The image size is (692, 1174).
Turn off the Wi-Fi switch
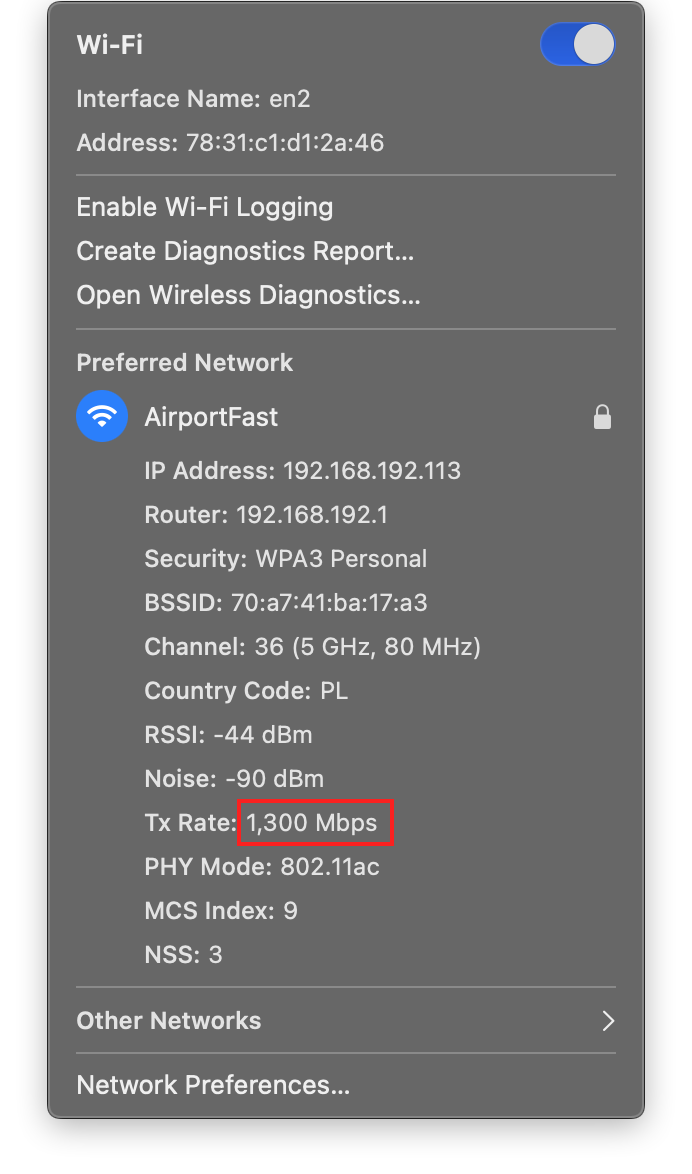[577, 45]
